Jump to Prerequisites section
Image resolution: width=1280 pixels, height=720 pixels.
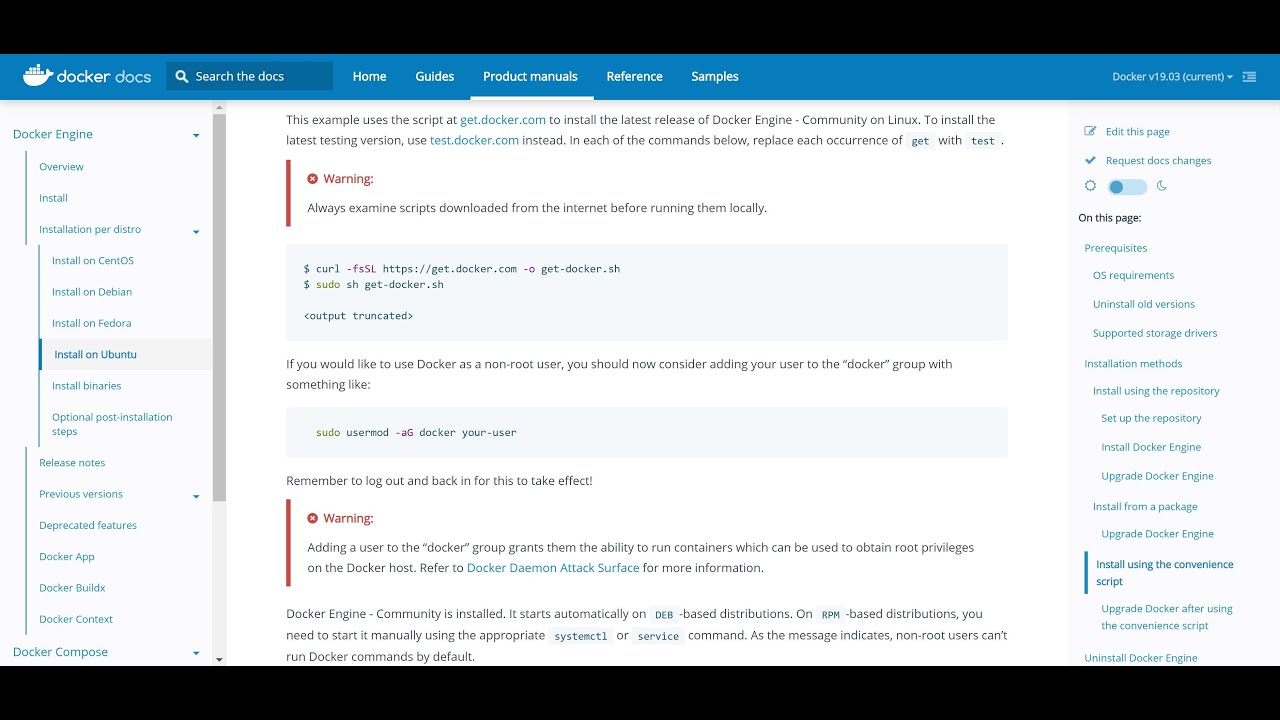[1116, 248]
